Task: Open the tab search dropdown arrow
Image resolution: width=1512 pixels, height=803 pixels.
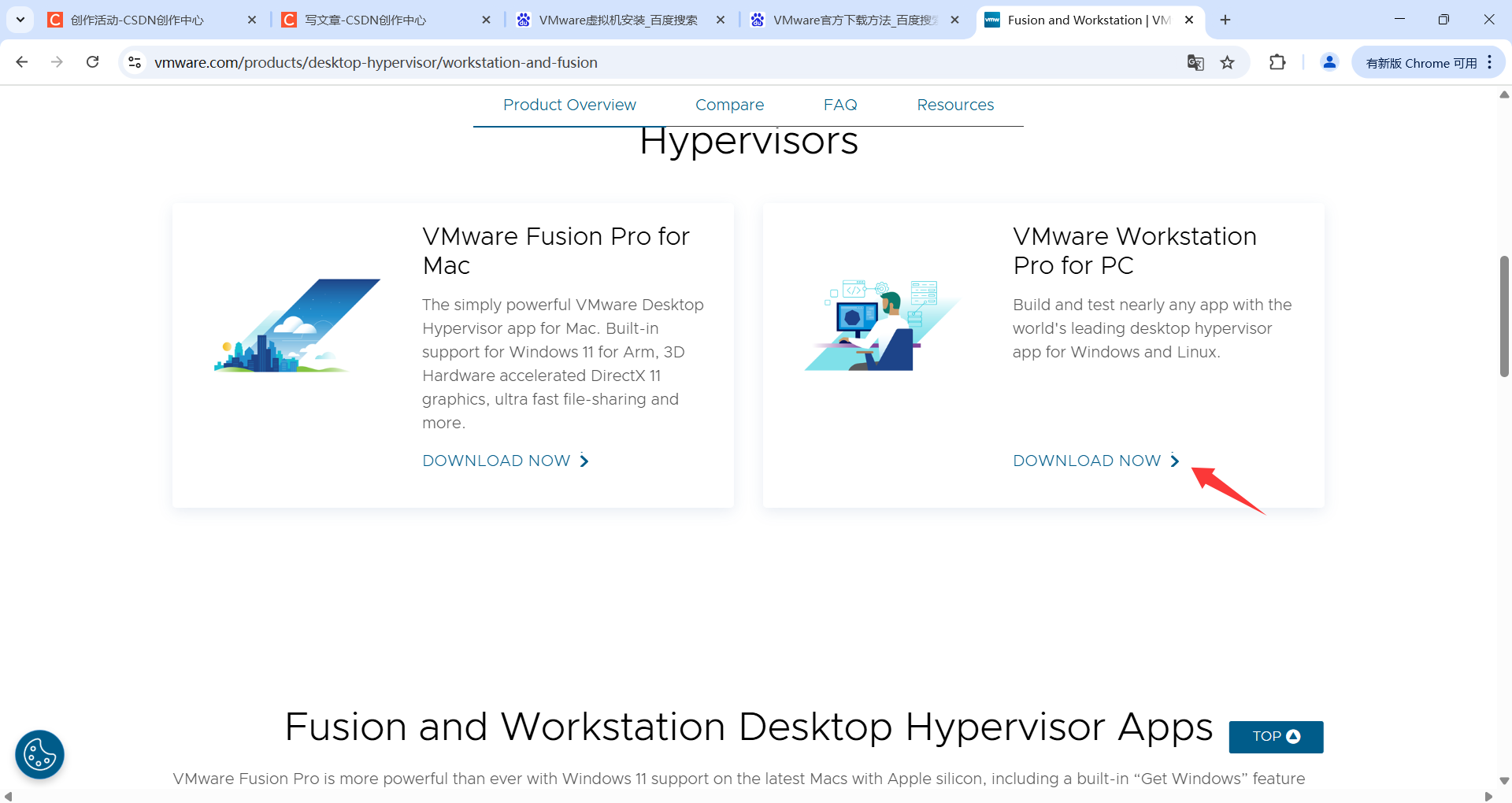Action: [x=20, y=20]
